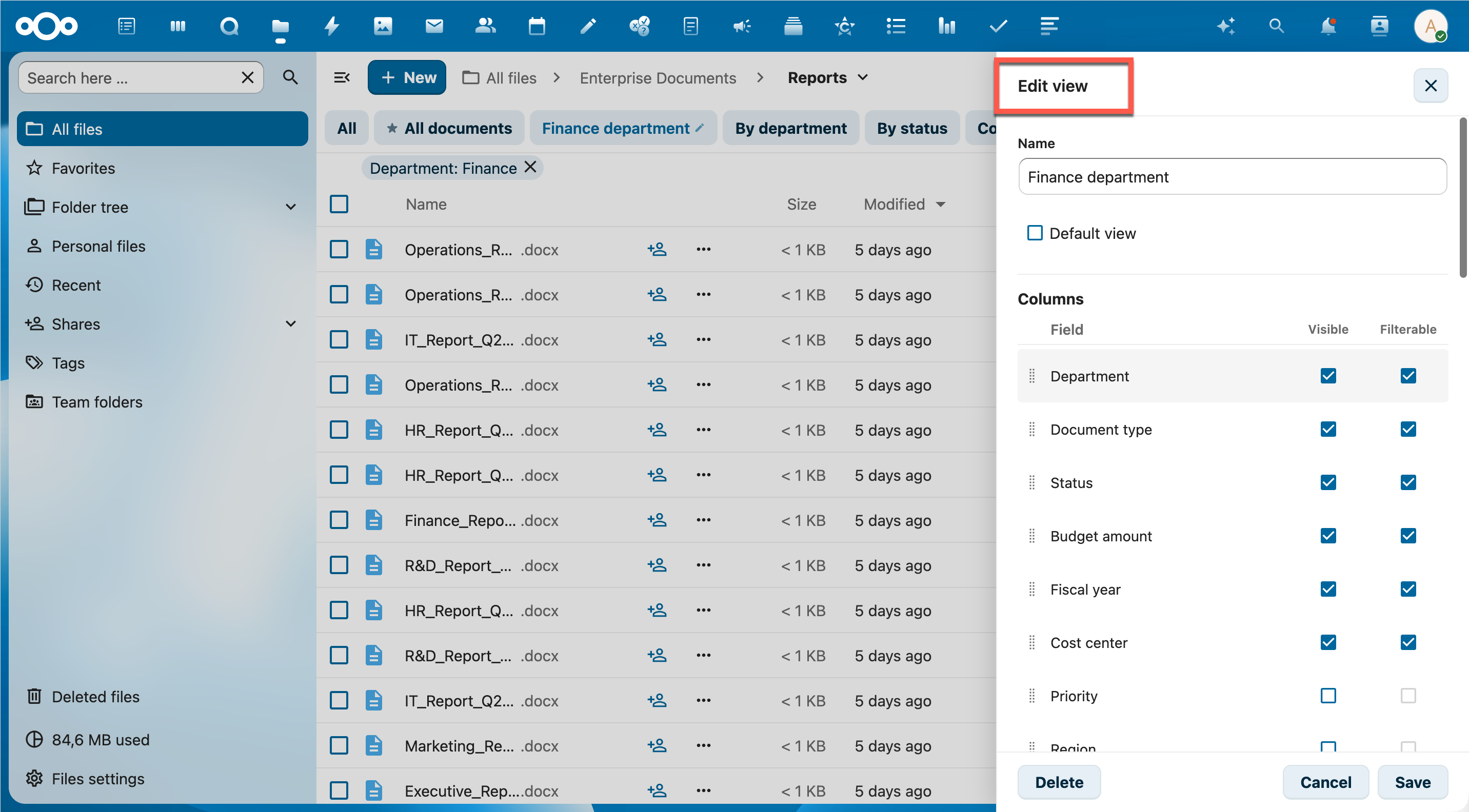Open unified search magnifier in header
Screen dimensions: 1469x812
[1277, 26]
